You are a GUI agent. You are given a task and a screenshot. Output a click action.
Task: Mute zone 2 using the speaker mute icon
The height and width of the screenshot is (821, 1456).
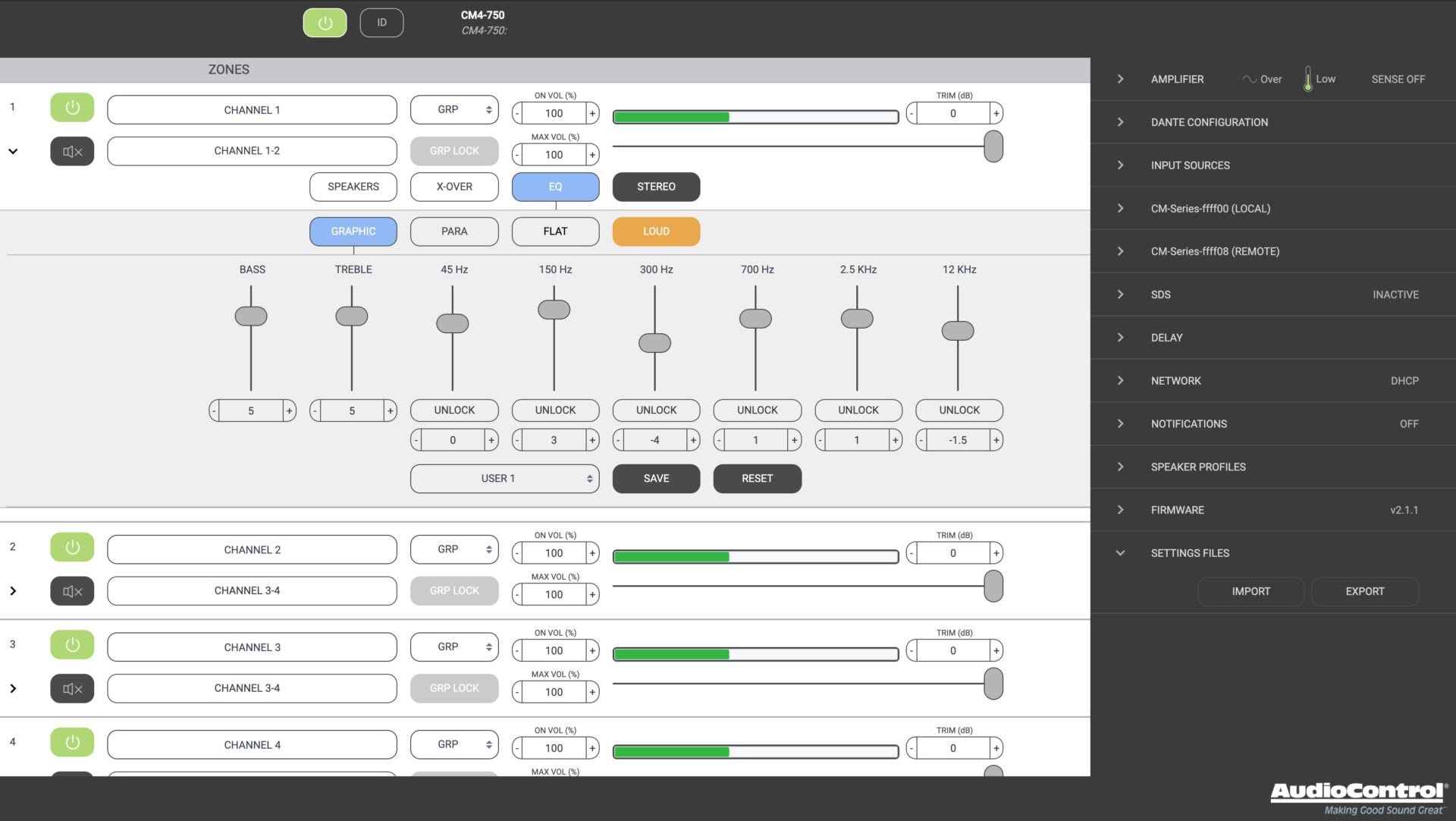[x=72, y=591]
